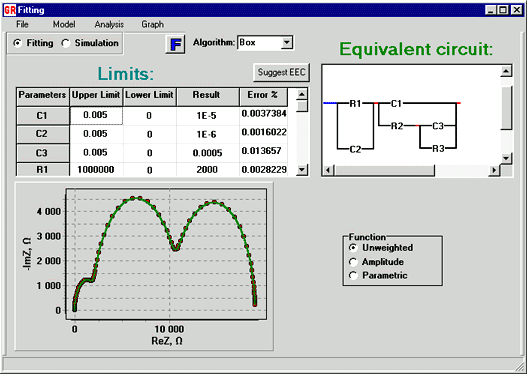Click the Error % column header
This screenshot has height=374, width=527.
click(x=264, y=97)
